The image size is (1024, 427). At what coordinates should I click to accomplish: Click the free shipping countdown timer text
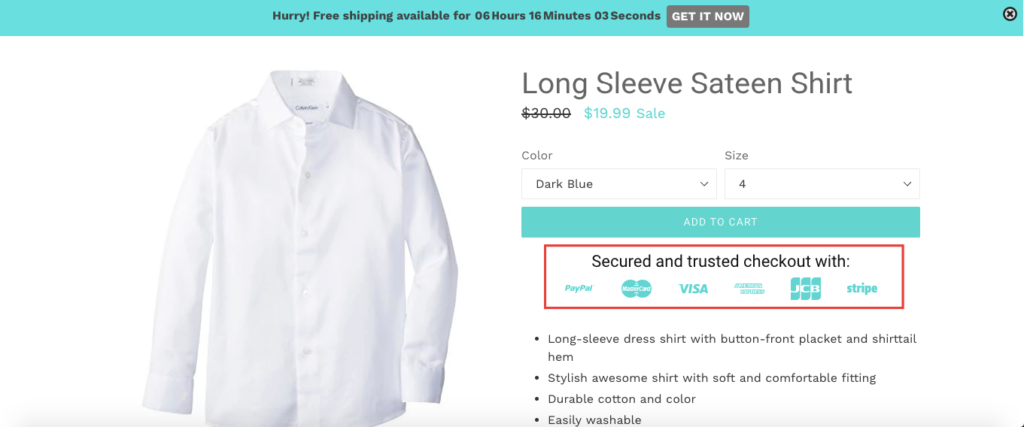(566, 16)
